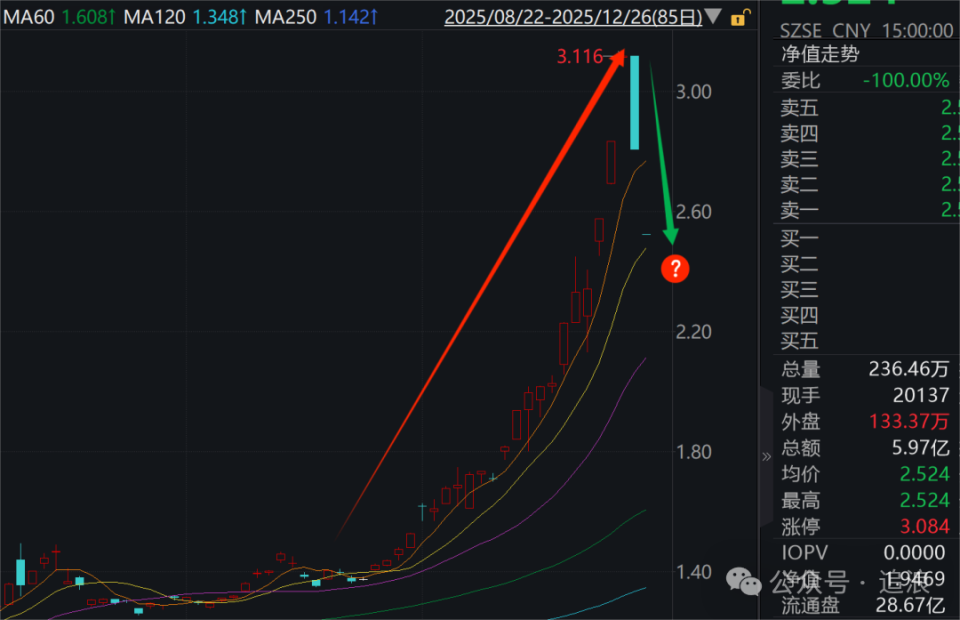Click the 均价 2.524 value
Screen dimensions: 960x620
point(924,474)
